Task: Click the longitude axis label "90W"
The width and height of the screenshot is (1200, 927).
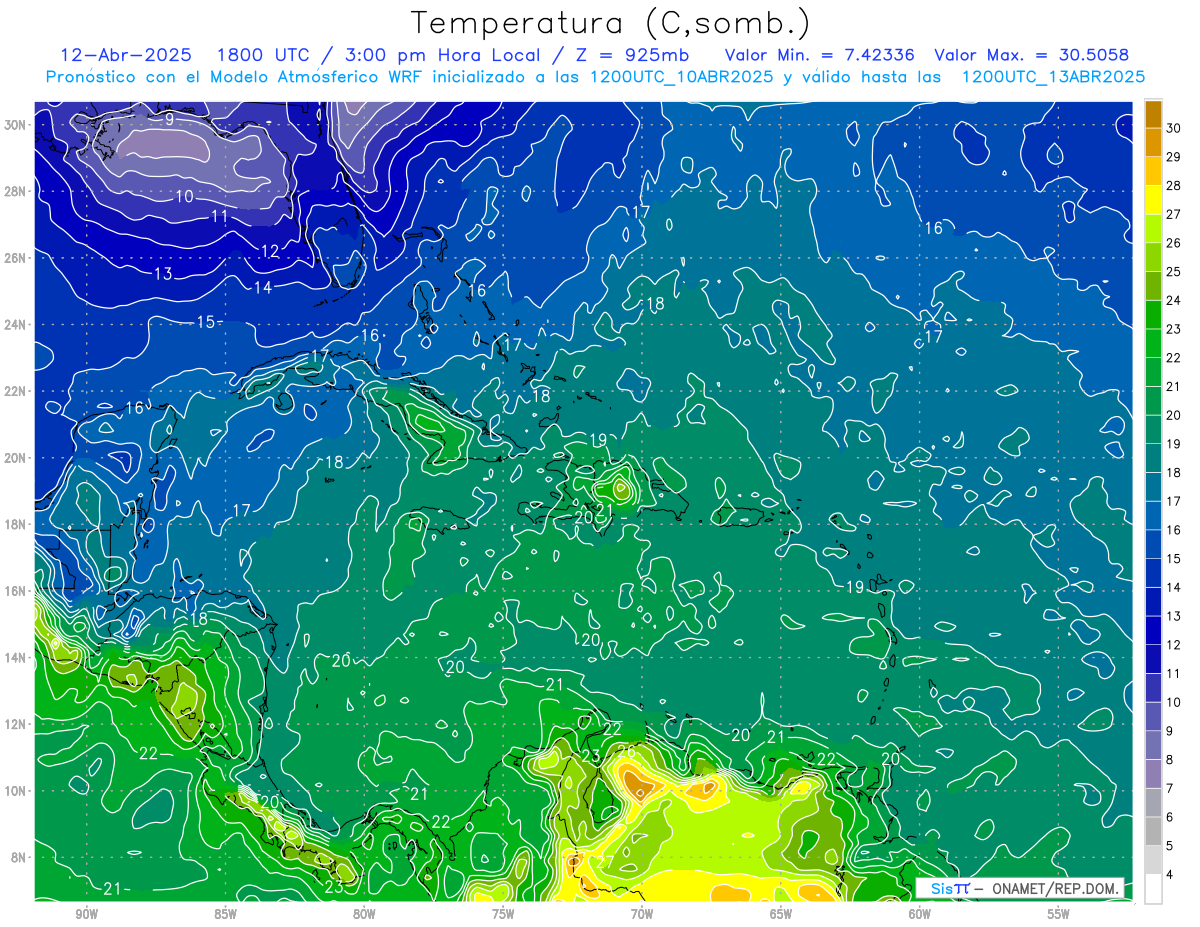Action: click(x=87, y=913)
